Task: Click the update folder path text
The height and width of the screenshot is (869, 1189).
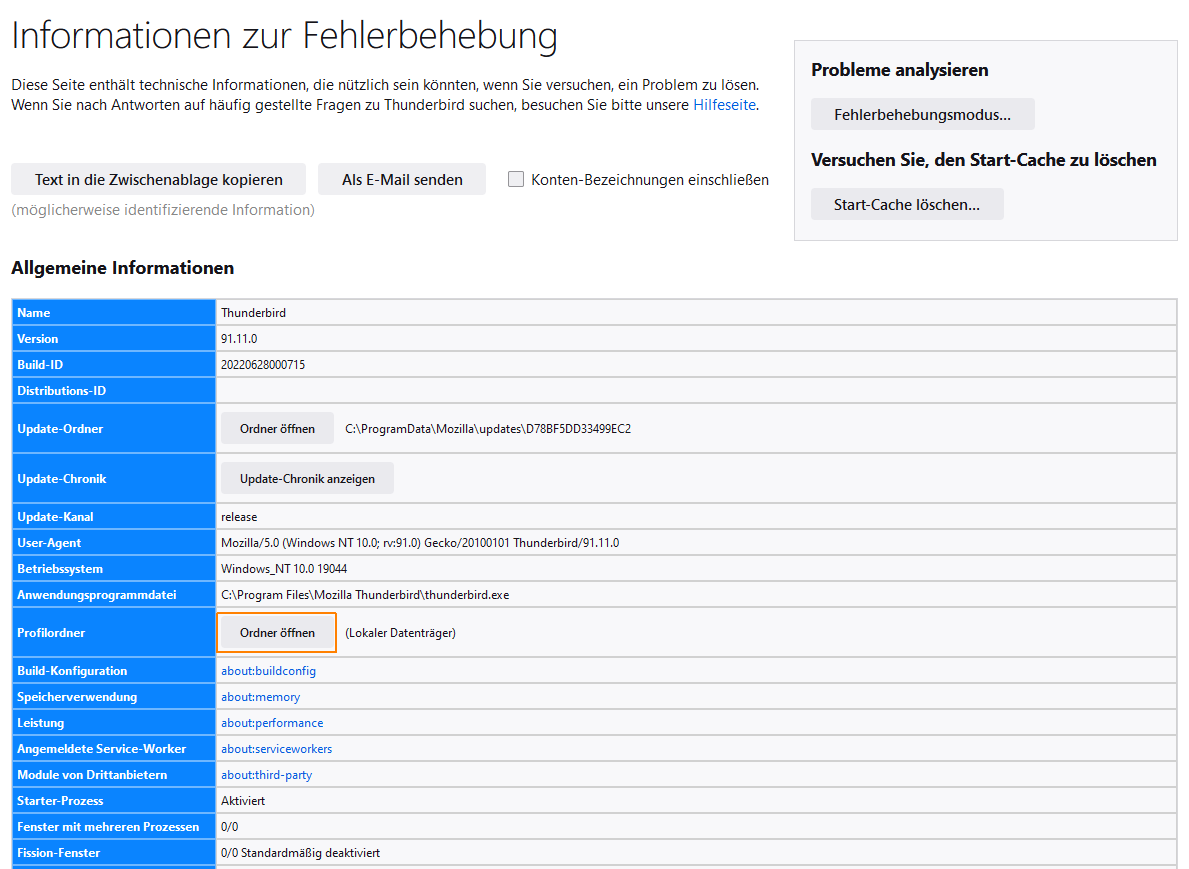Action: point(488,429)
